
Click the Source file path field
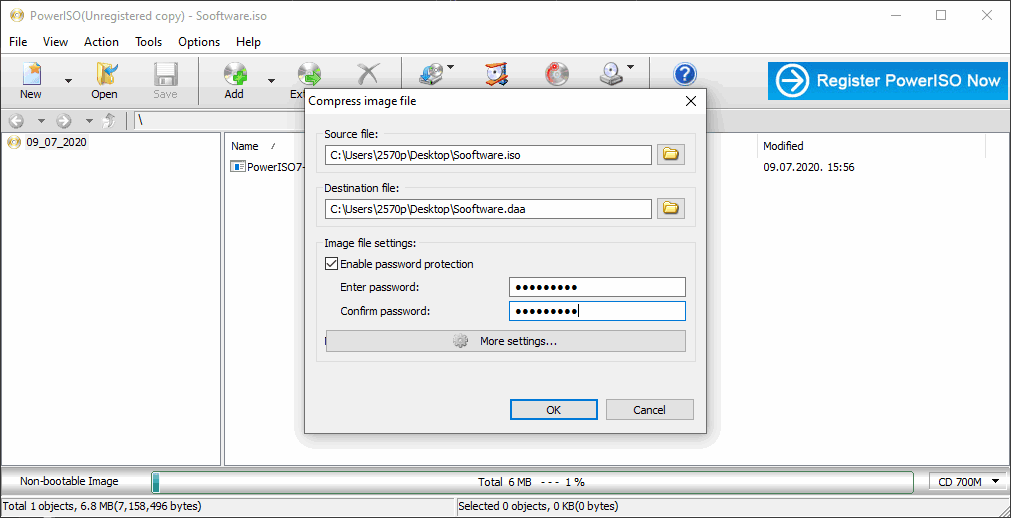click(x=488, y=155)
